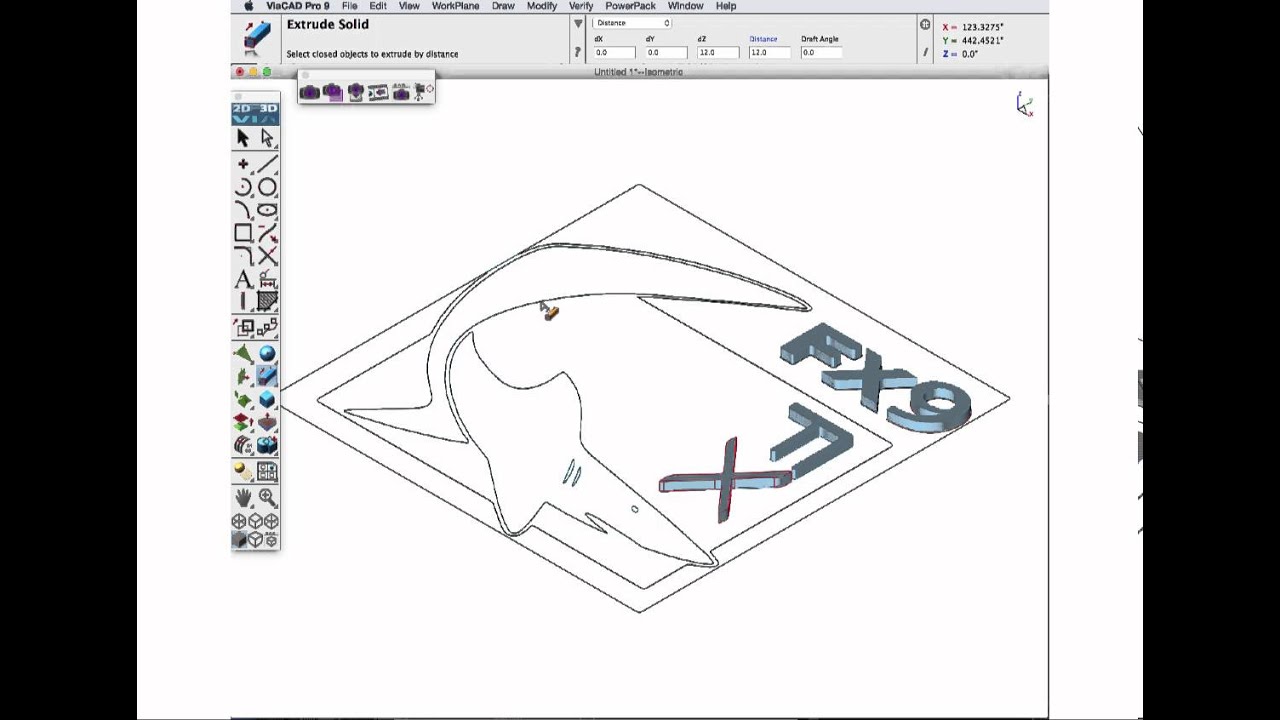The height and width of the screenshot is (720, 1280).
Task: Open the ViaCAD Pro 9 application menu
Action: tap(297, 6)
